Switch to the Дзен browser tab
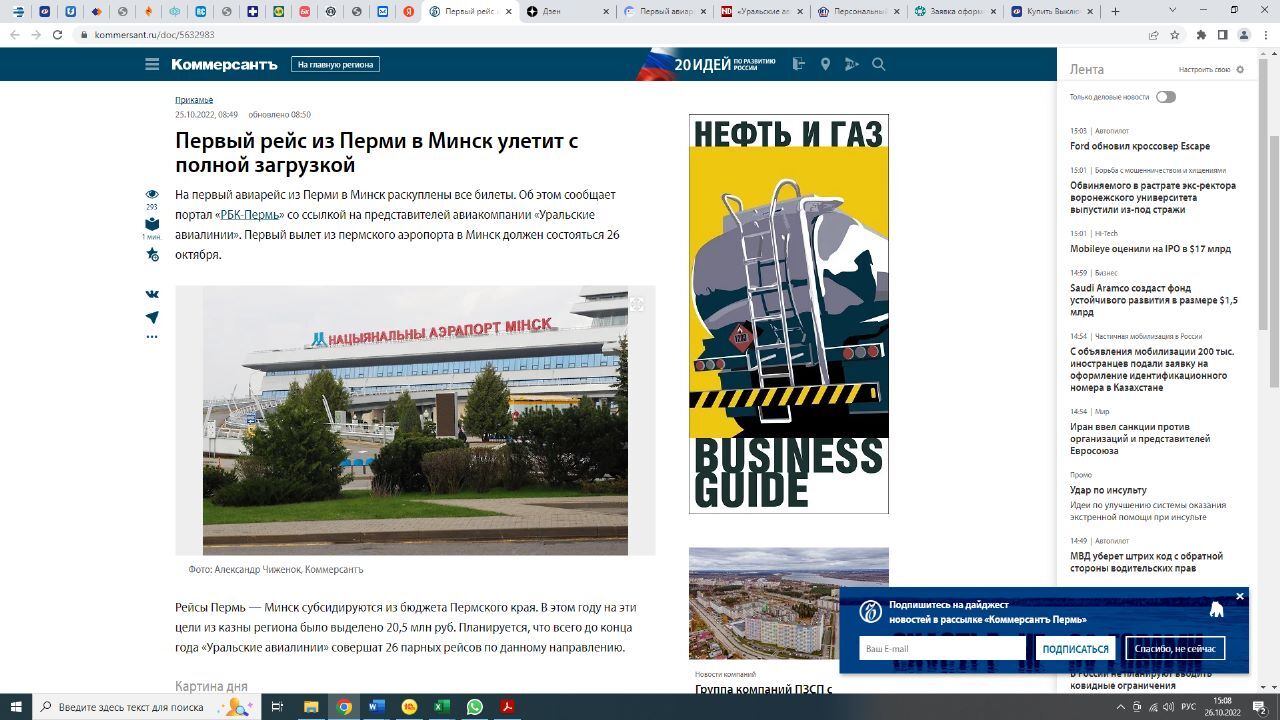 565,12
